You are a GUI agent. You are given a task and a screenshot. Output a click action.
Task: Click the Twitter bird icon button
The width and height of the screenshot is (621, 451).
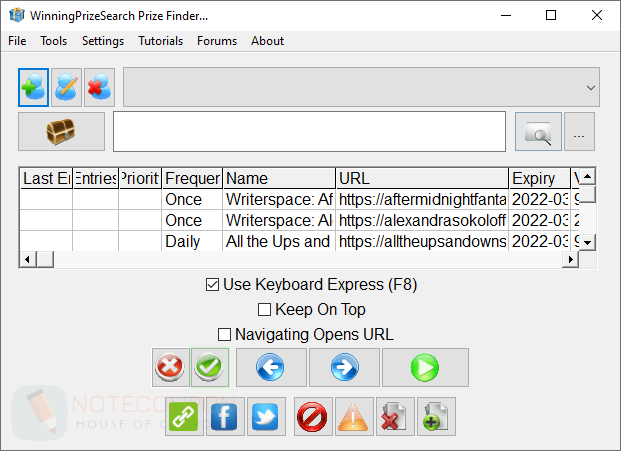(x=266, y=417)
